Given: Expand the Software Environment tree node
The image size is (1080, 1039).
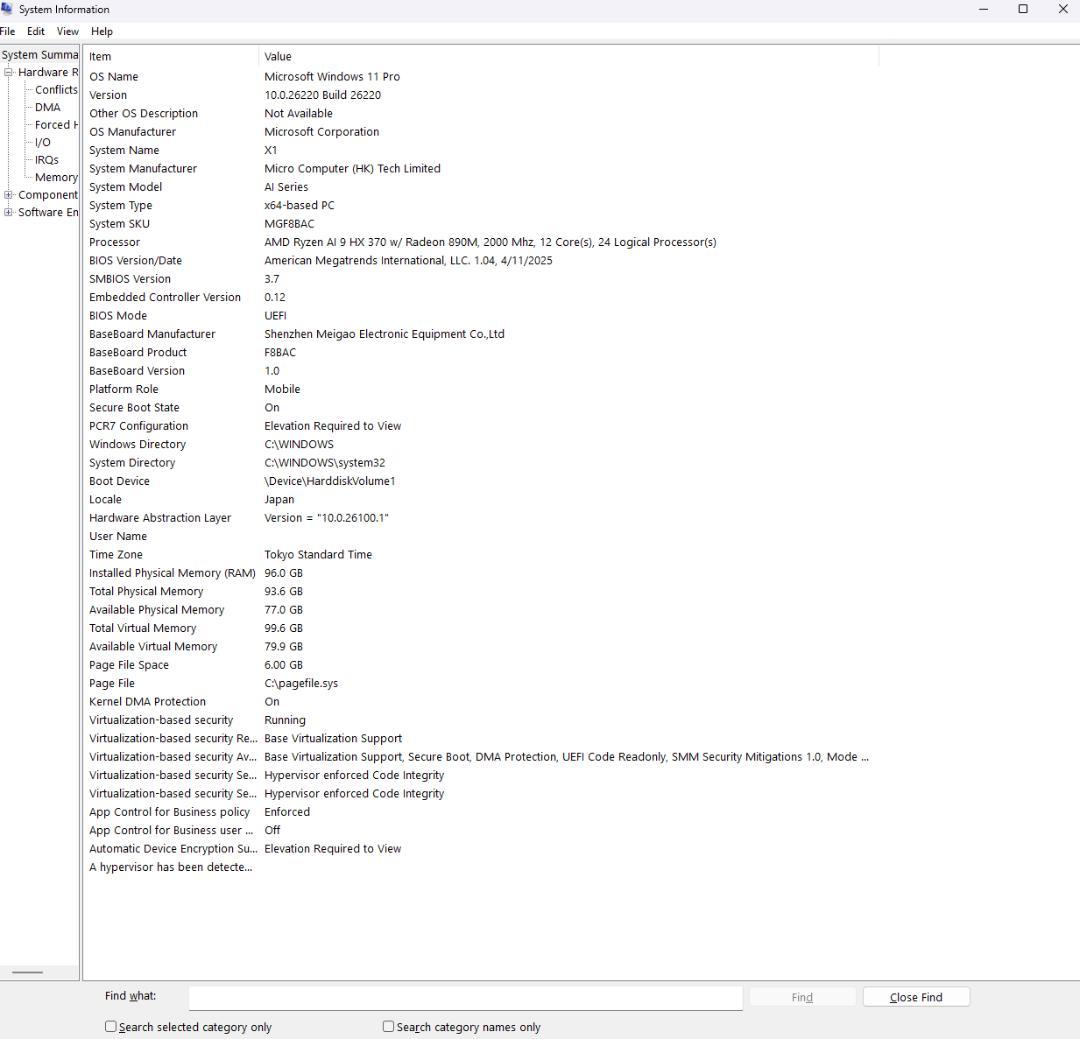Looking at the screenshot, I should tap(9, 212).
